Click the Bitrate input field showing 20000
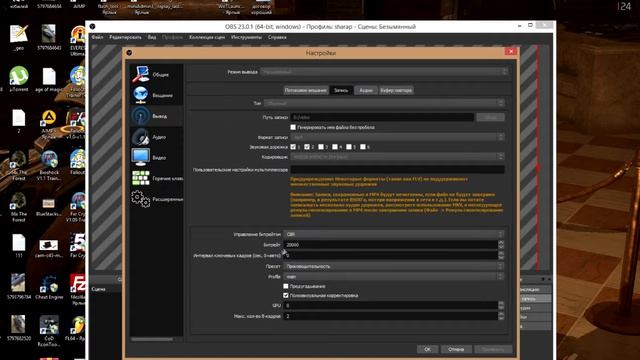The width and height of the screenshot is (640, 360). (x=390, y=245)
